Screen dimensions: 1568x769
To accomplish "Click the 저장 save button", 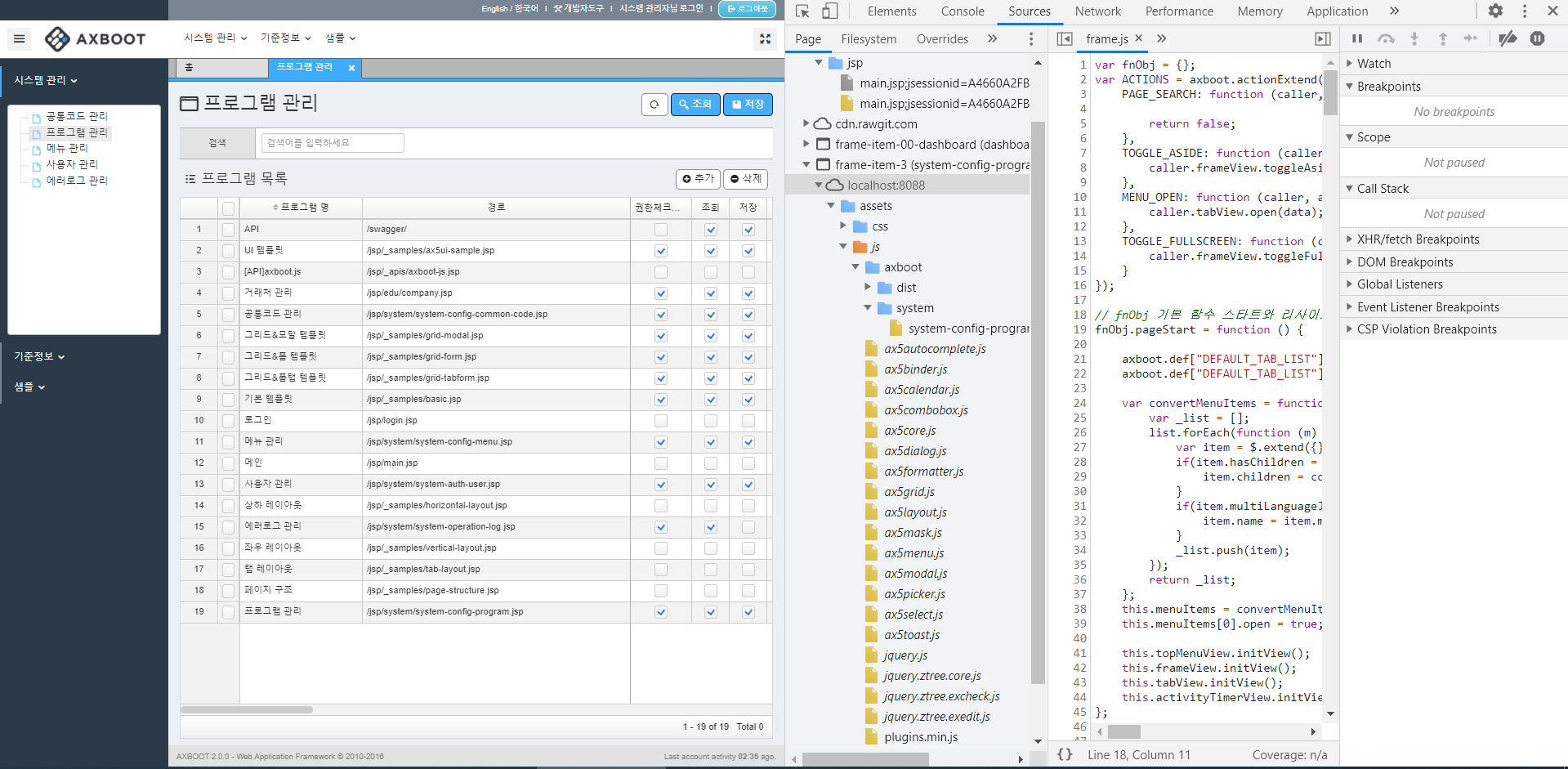I will click(x=747, y=105).
